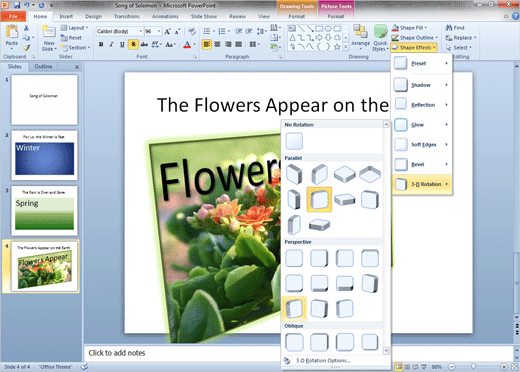
Task: Expand the Section dropdown
Action: 76,48
